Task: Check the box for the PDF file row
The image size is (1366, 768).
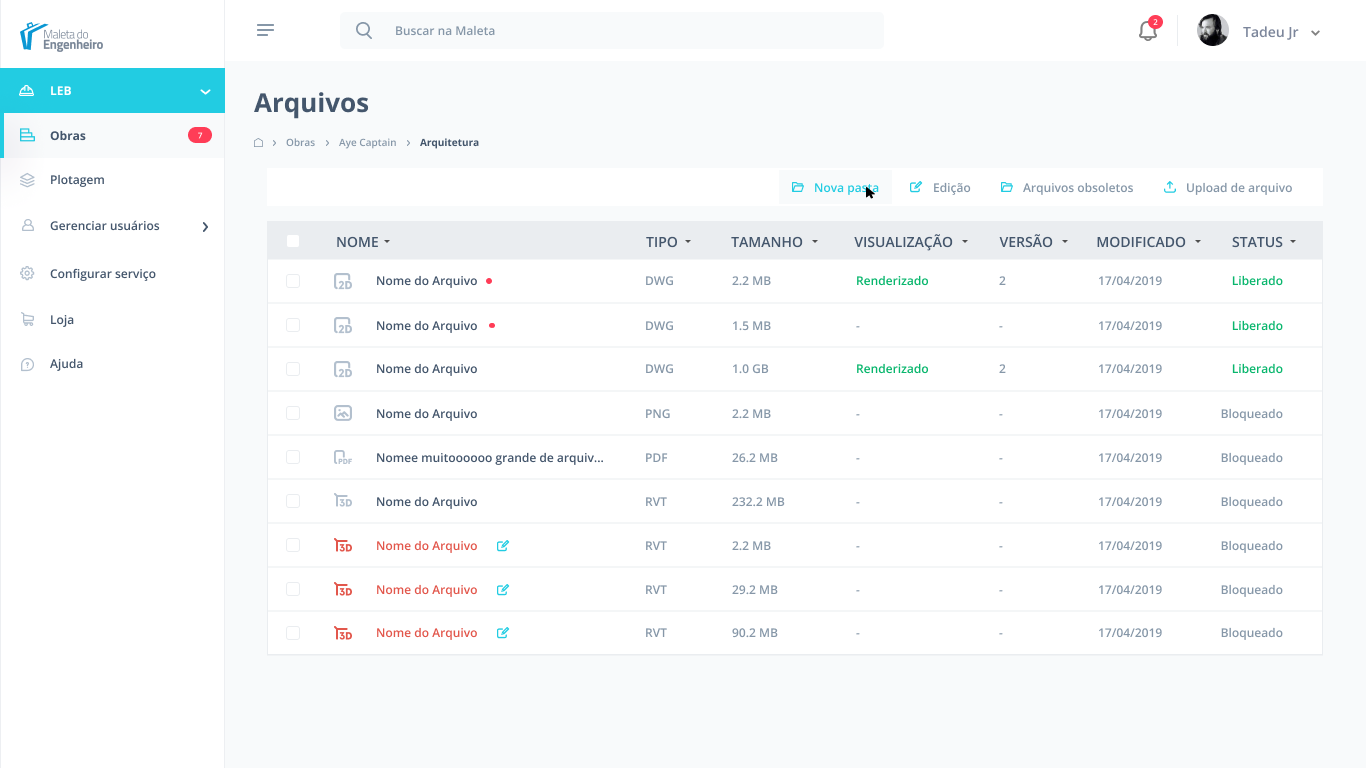Action: 293,457
